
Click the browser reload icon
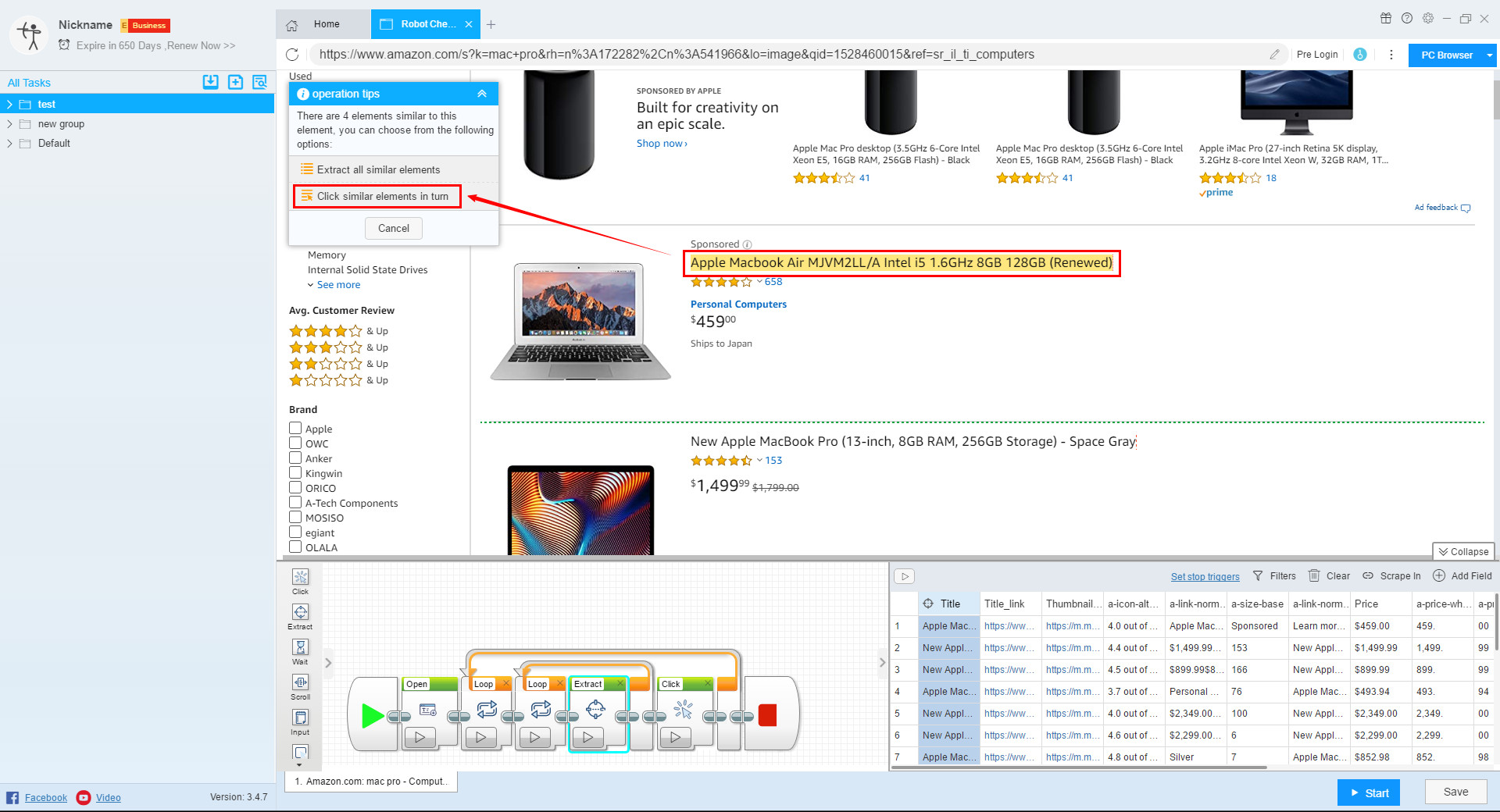tap(292, 55)
